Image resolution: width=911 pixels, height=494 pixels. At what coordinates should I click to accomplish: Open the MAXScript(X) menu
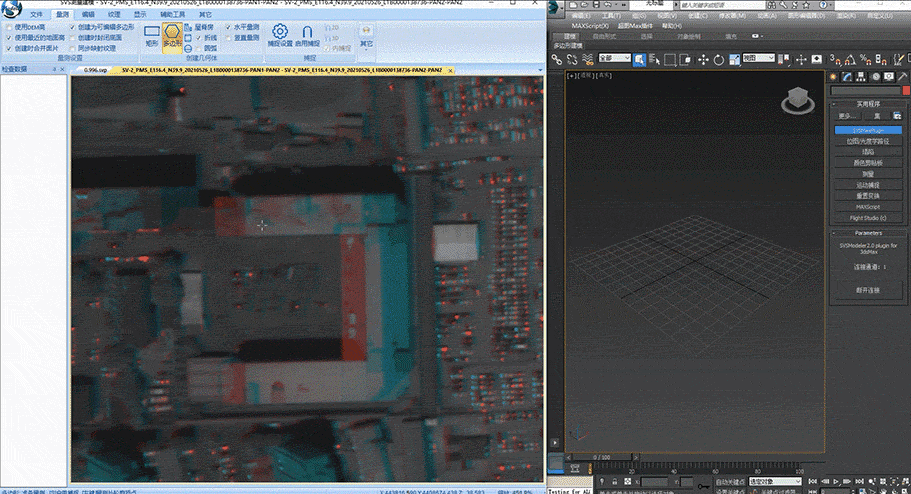pyautogui.click(x=590, y=25)
